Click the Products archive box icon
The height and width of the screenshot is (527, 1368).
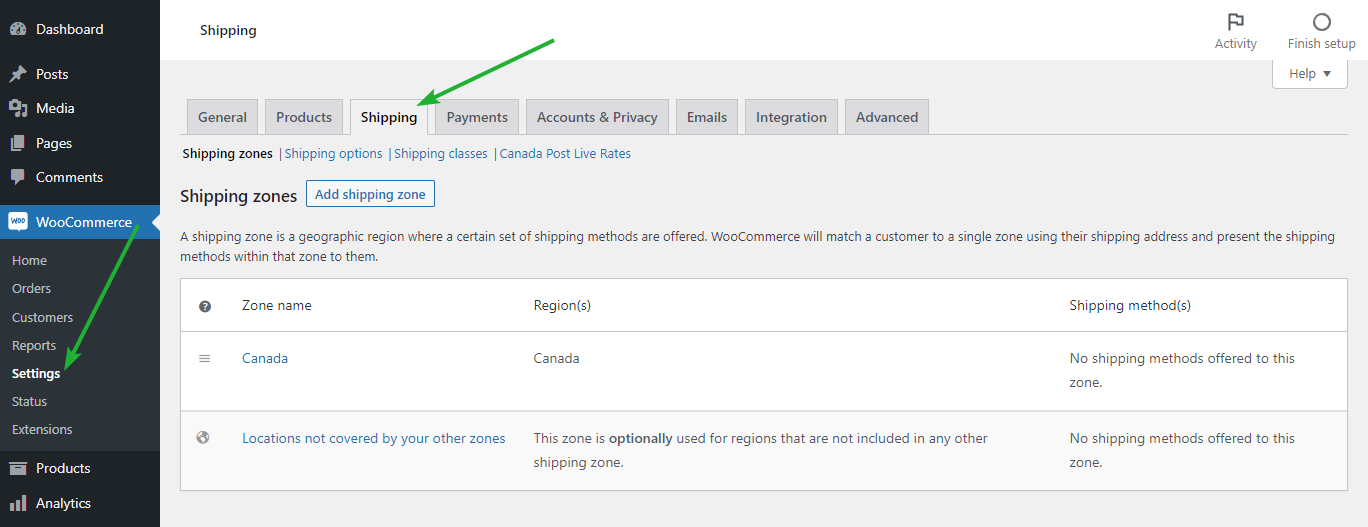(x=18, y=468)
